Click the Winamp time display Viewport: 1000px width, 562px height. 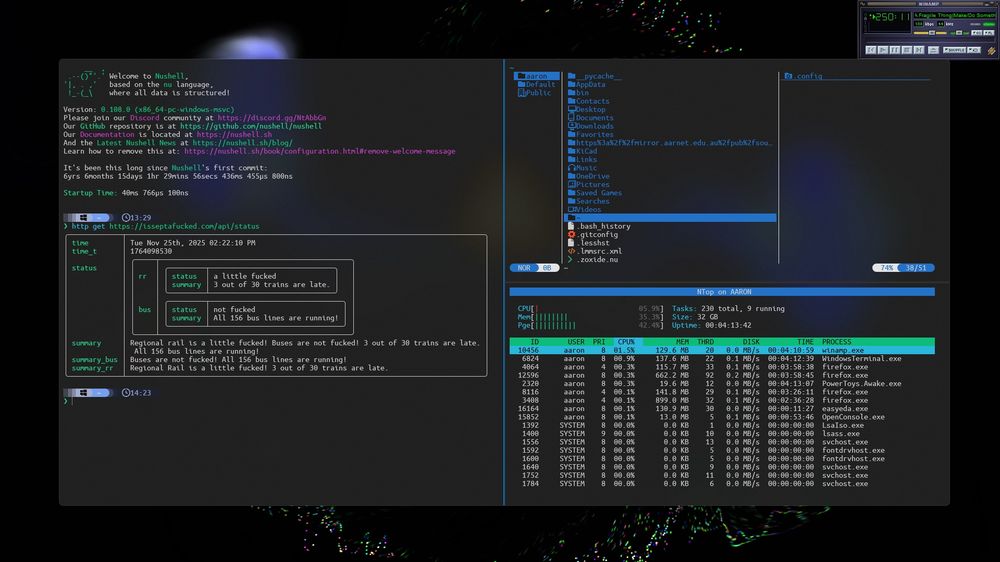click(890, 17)
